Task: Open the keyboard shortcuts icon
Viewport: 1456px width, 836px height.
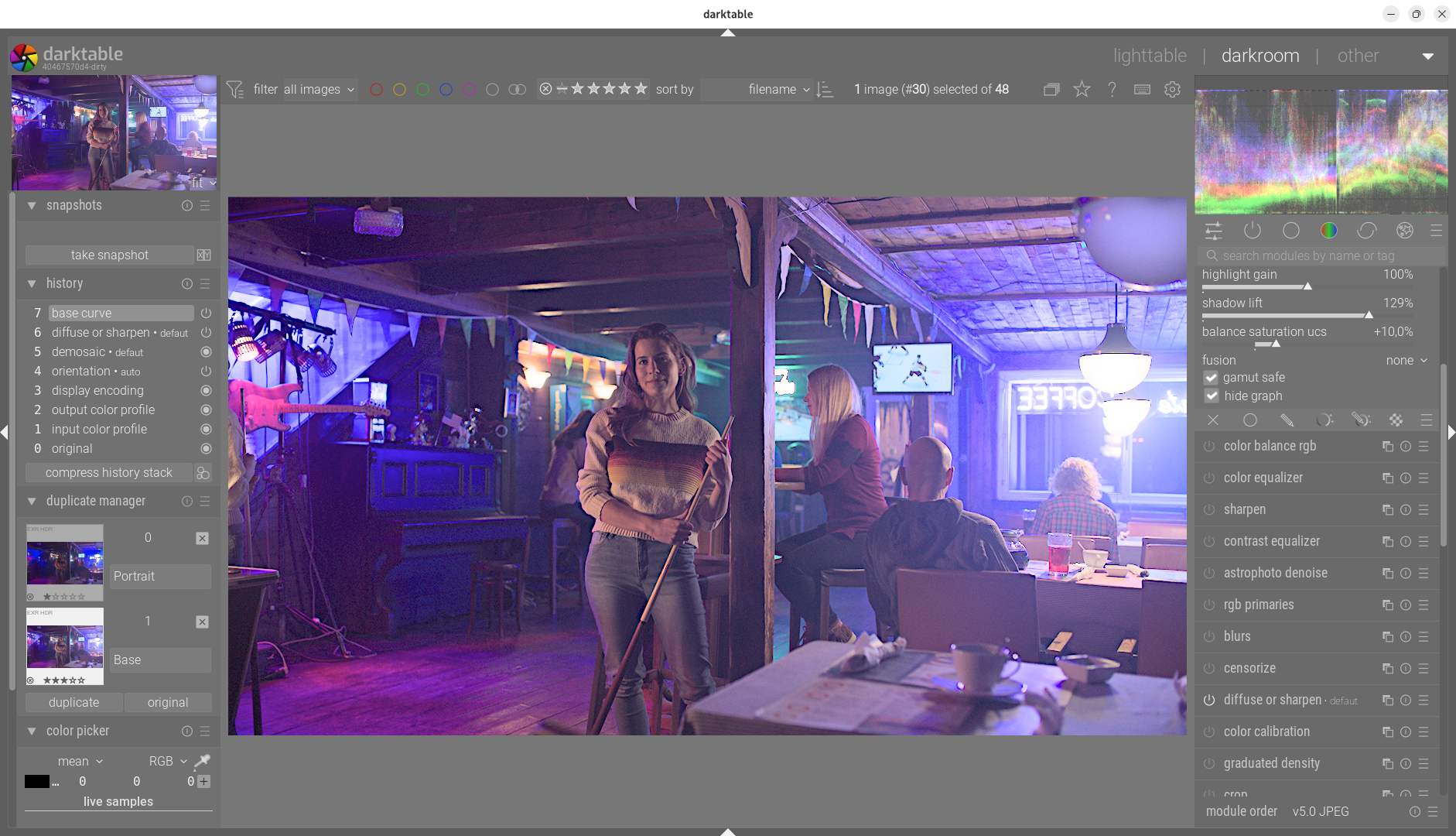Action: (x=1142, y=90)
